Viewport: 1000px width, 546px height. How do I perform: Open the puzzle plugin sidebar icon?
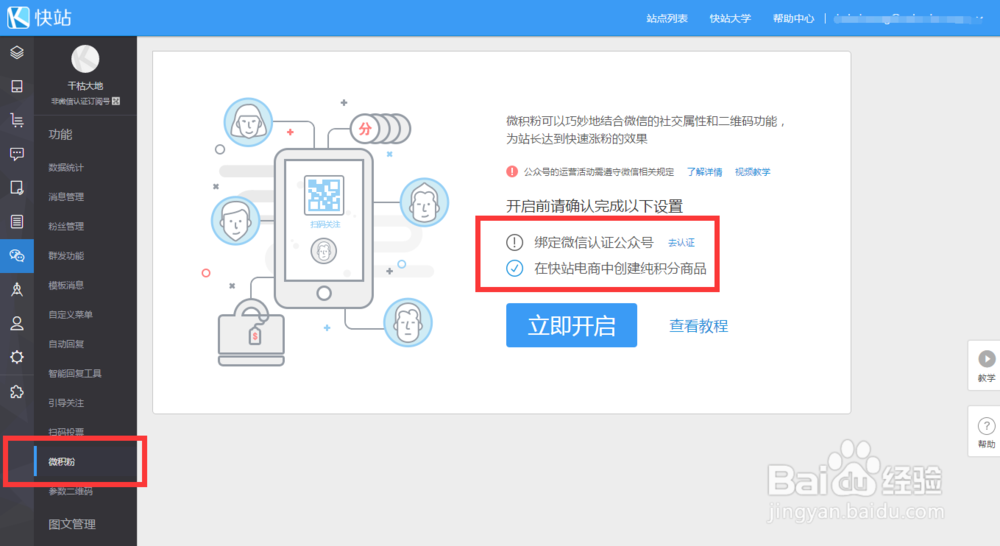coord(17,392)
